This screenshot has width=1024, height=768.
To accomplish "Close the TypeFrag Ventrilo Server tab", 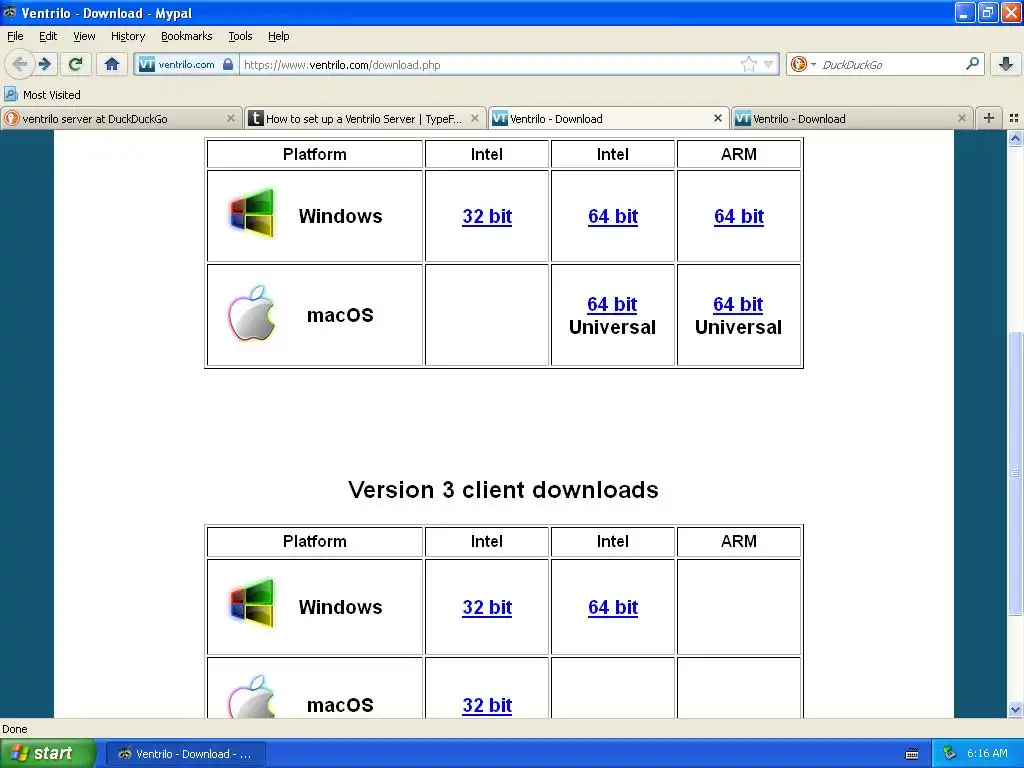I will [475, 118].
